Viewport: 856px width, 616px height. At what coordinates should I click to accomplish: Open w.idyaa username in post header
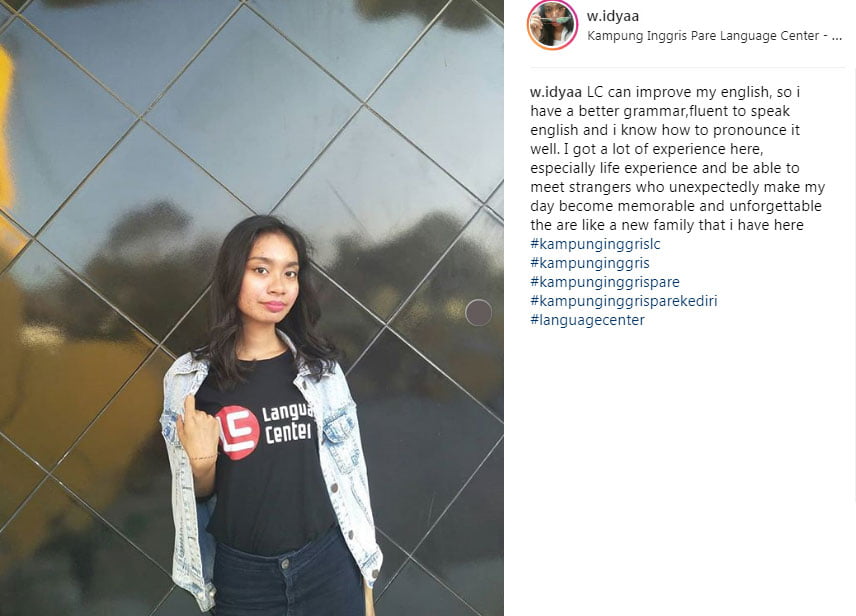[613, 16]
